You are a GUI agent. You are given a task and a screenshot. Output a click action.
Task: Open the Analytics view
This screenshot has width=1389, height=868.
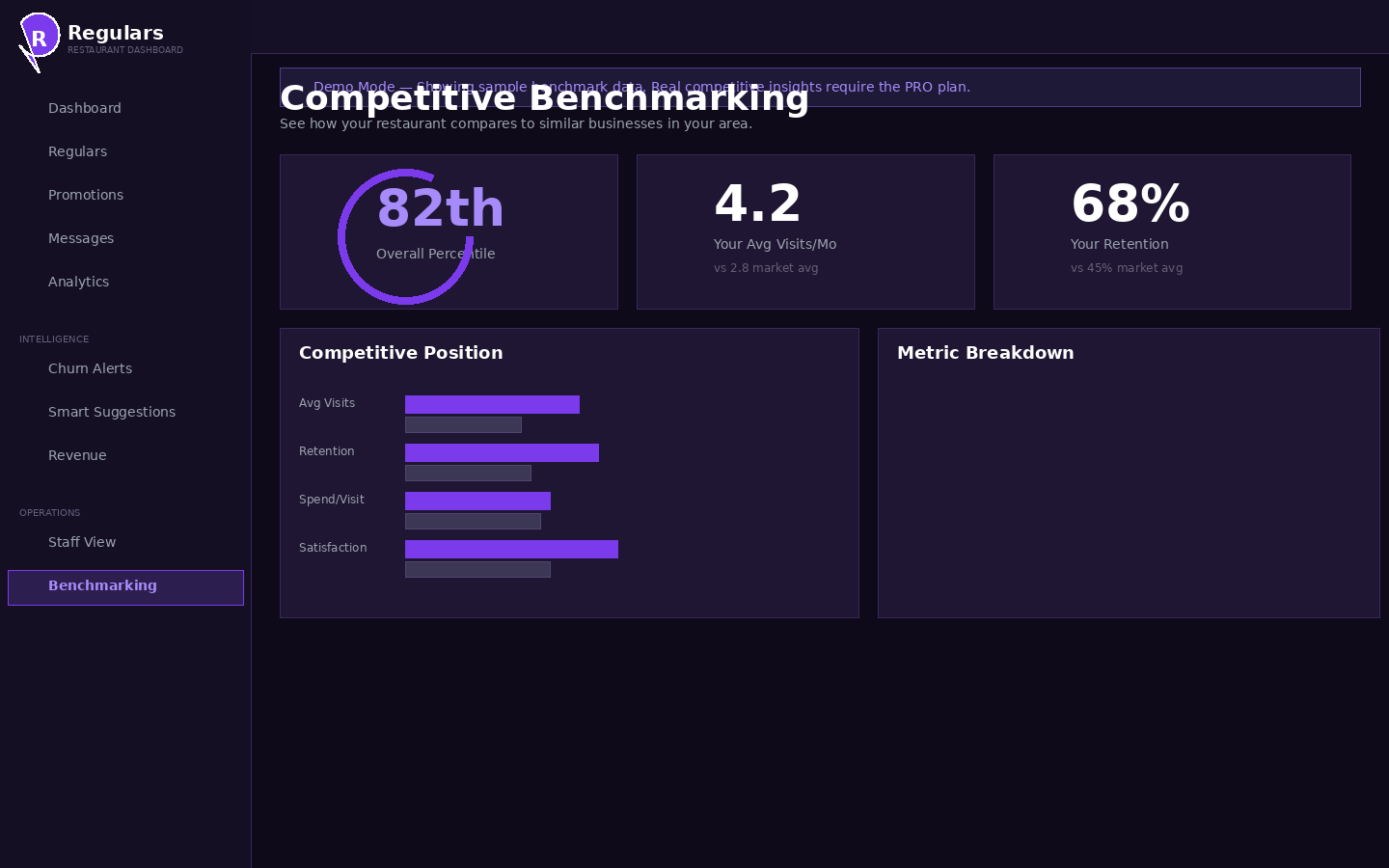[x=78, y=282]
